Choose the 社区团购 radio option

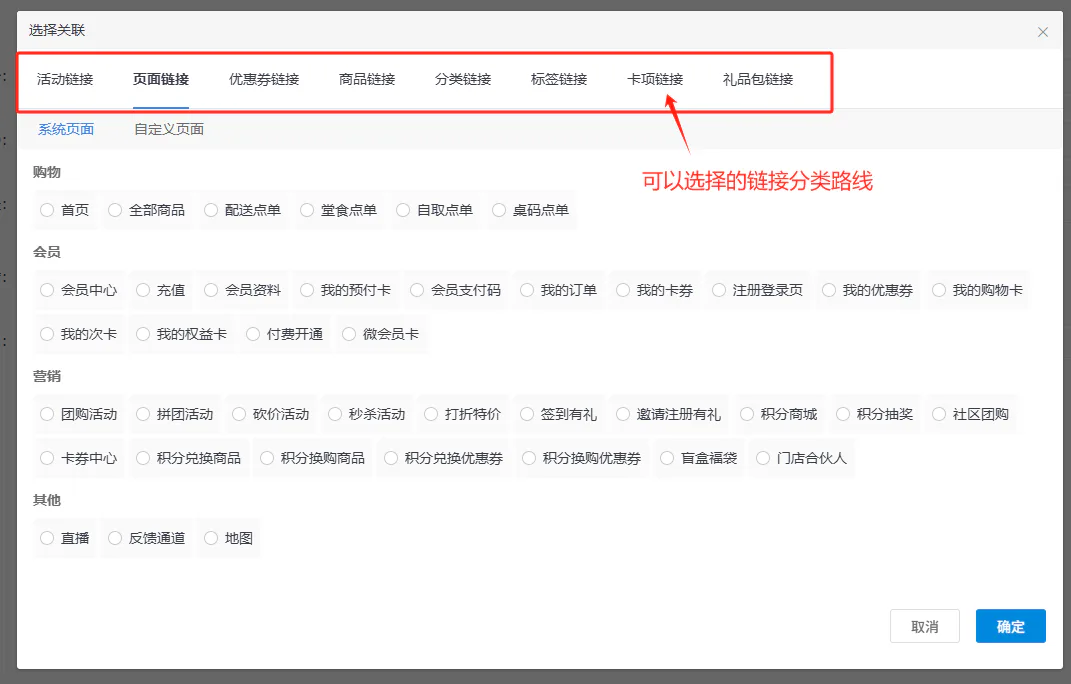pos(939,414)
